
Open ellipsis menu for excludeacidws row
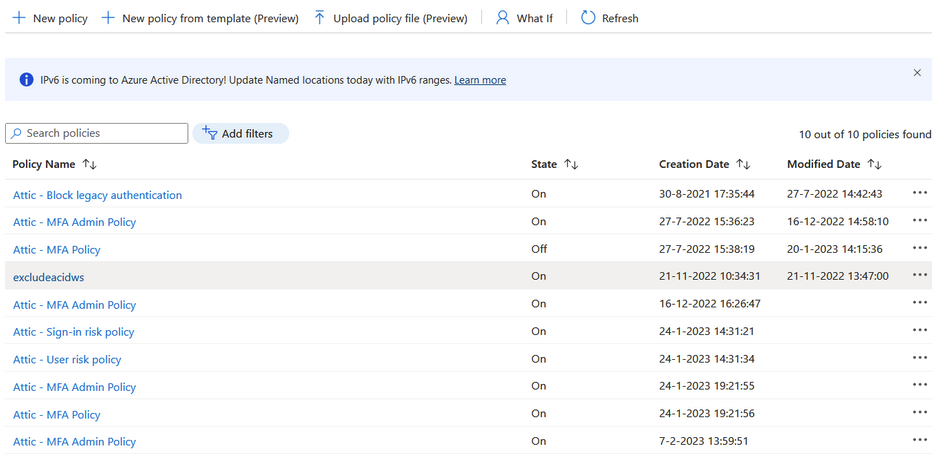click(919, 276)
